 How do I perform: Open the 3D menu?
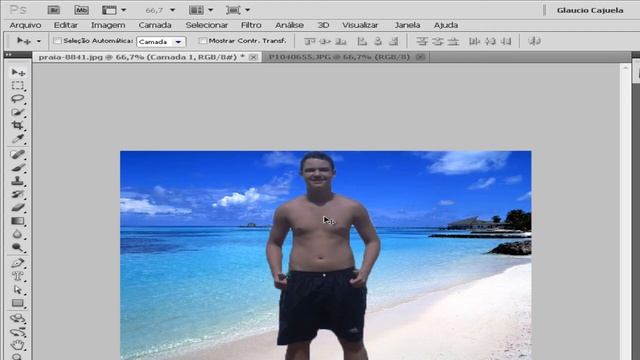(323, 25)
